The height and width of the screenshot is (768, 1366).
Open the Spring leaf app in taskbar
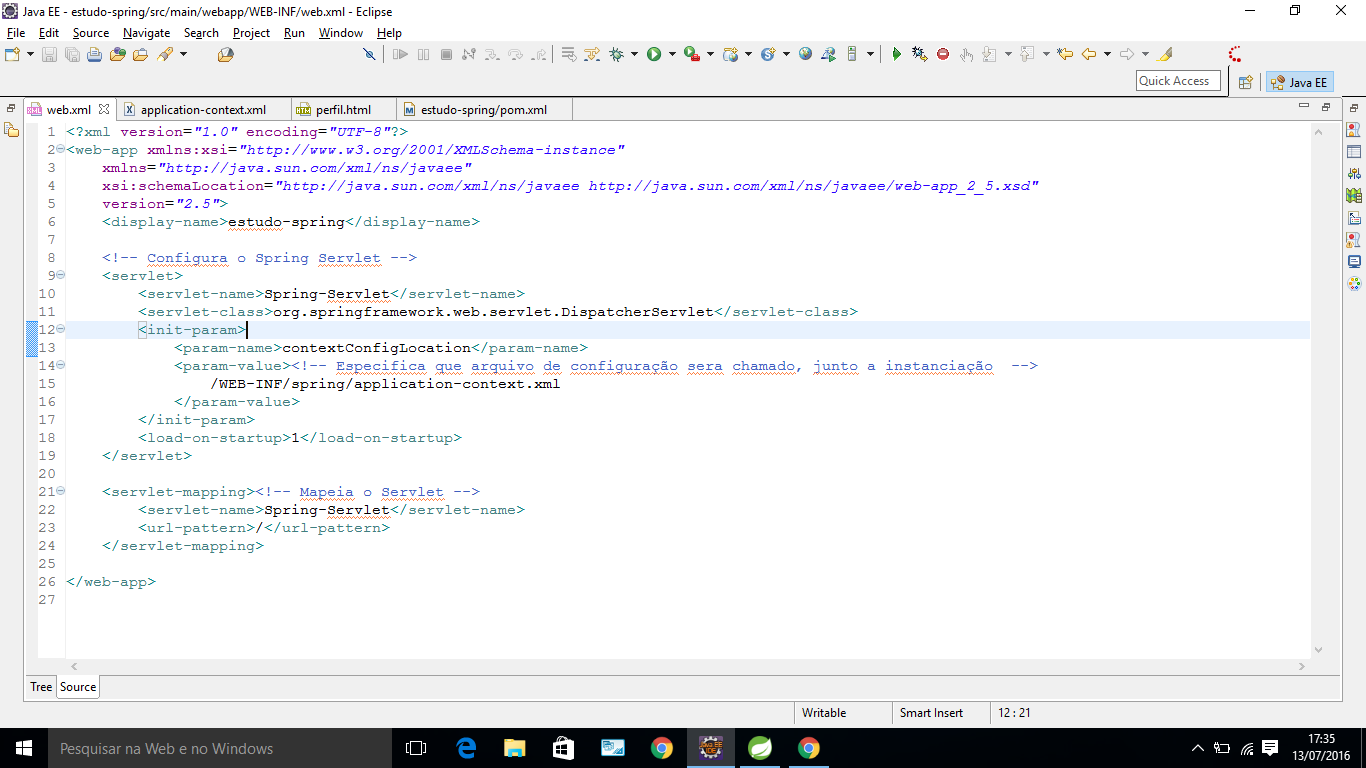click(760, 748)
